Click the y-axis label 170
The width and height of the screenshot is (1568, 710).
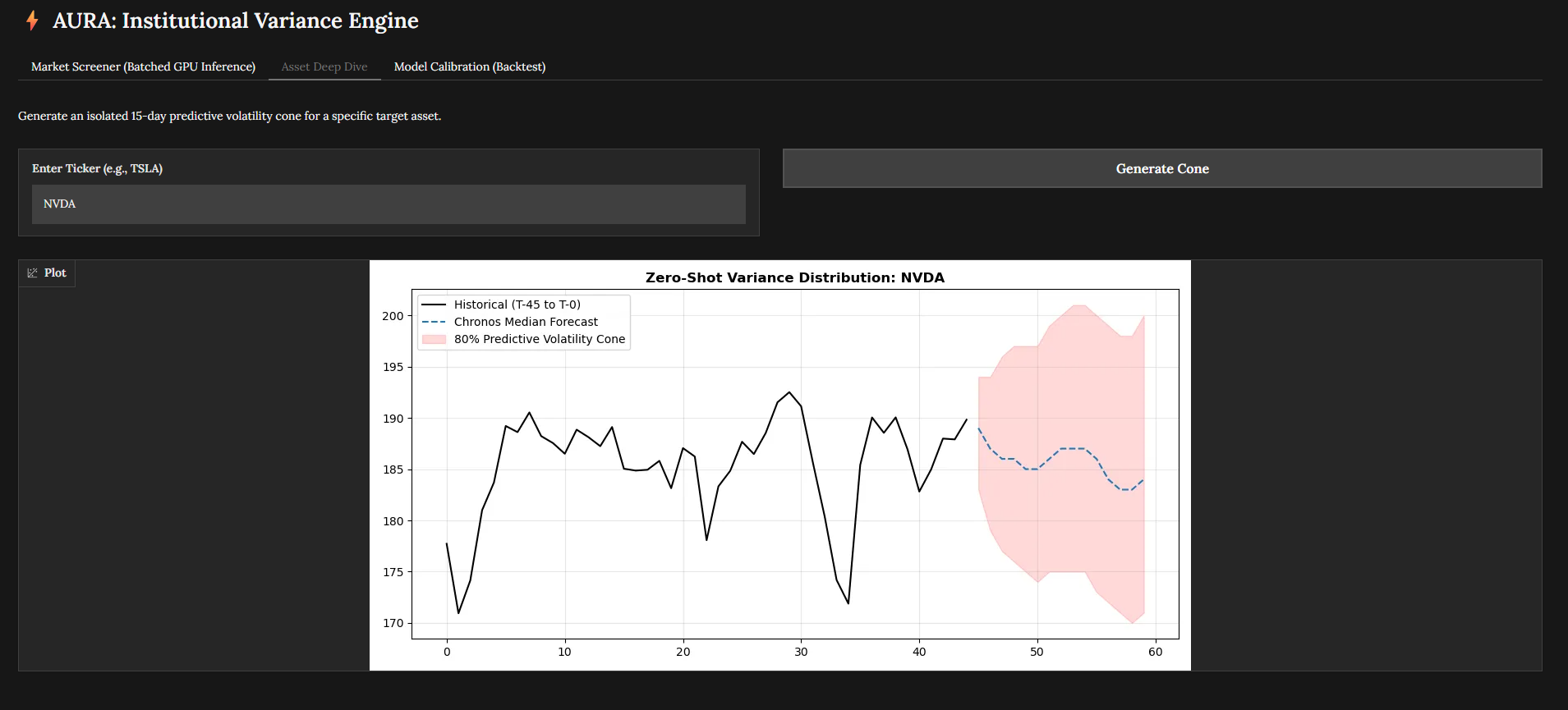[393, 623]
